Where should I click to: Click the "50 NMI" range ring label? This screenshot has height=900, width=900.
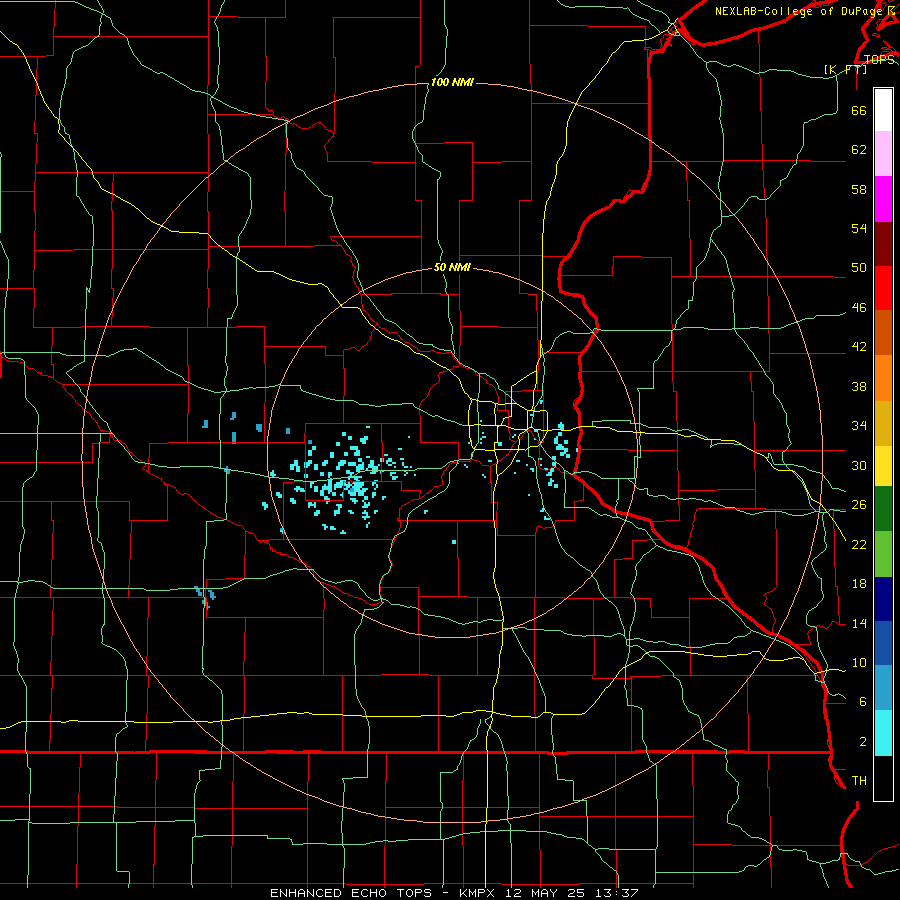tap(452, 267)
